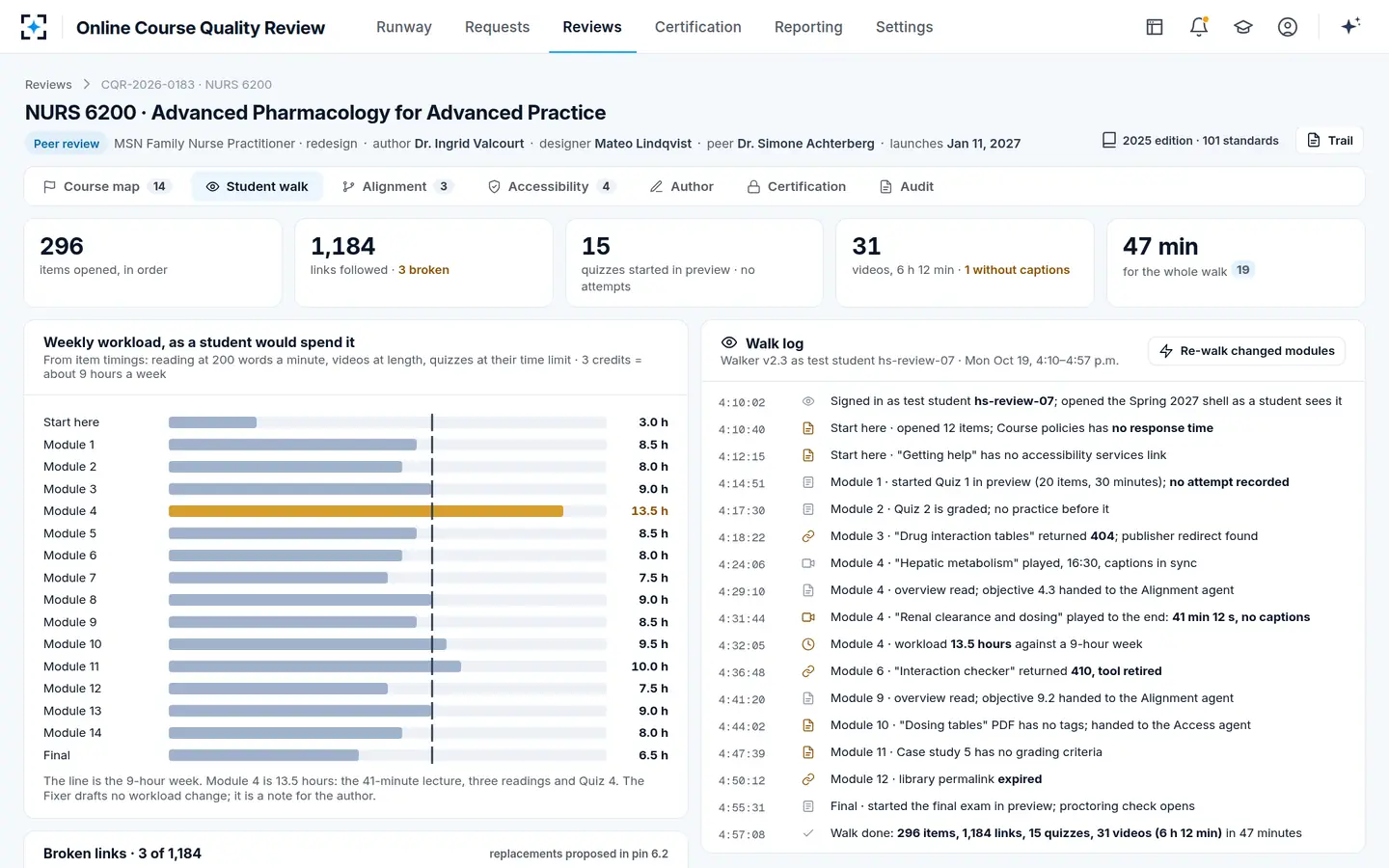Image resolution: width=1389 pixels, height=868 pixels.
Task: Open the user account profile icon
Action: 1288,27
